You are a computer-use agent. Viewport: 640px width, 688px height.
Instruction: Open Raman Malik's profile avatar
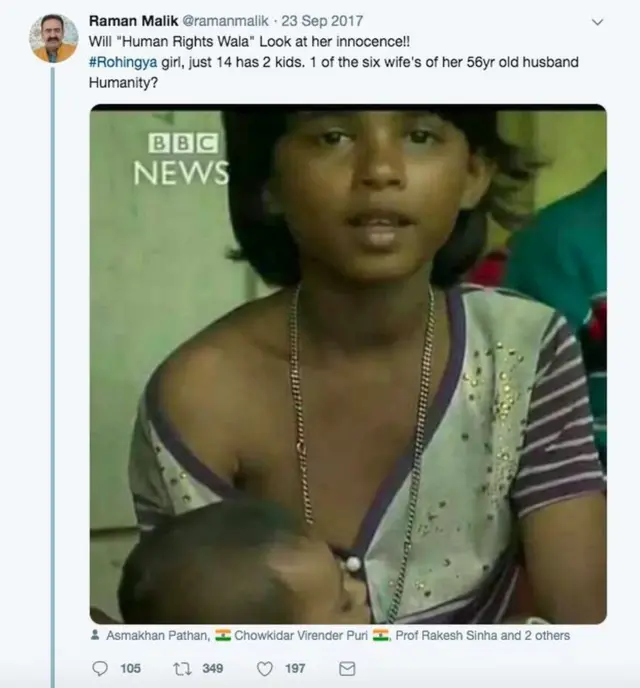click(x=52, y=39)
